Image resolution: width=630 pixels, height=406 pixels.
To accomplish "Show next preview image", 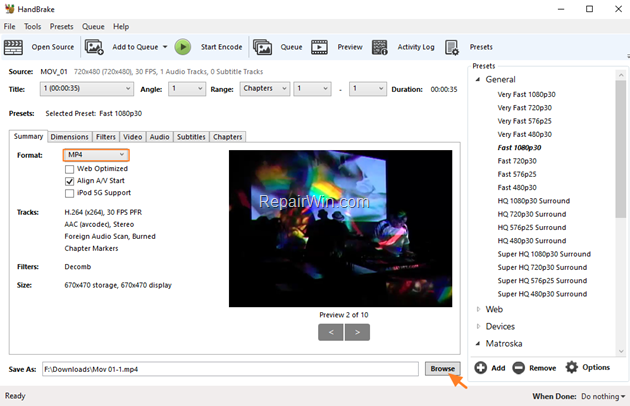I will pos(357,332).
